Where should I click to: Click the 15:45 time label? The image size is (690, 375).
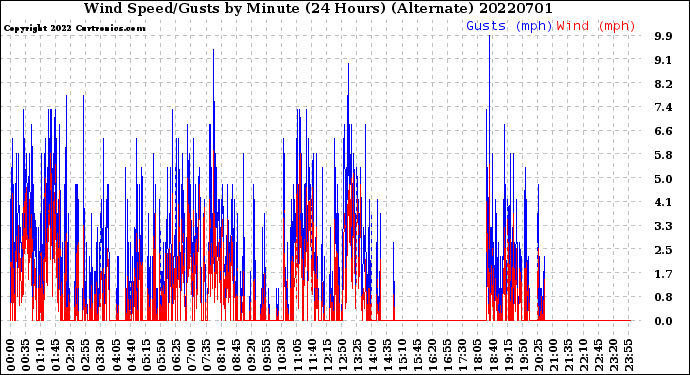417,355
